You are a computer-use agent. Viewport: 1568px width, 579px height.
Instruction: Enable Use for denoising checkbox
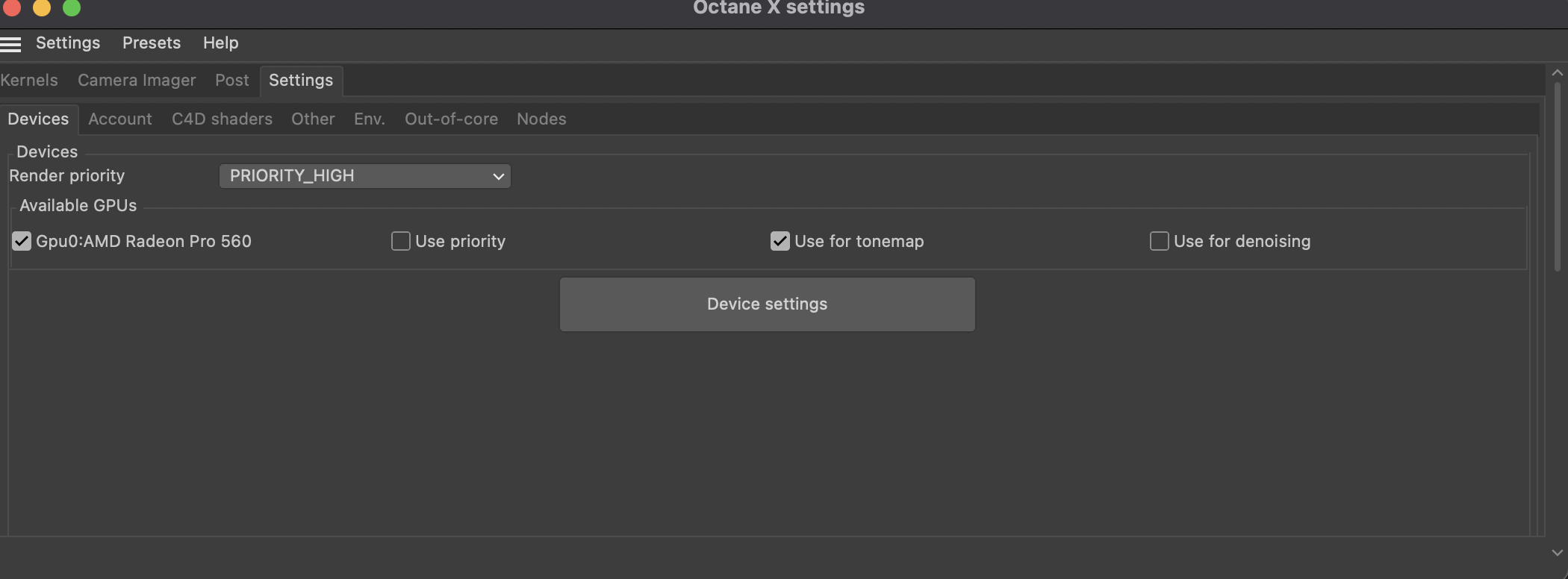1160,241
